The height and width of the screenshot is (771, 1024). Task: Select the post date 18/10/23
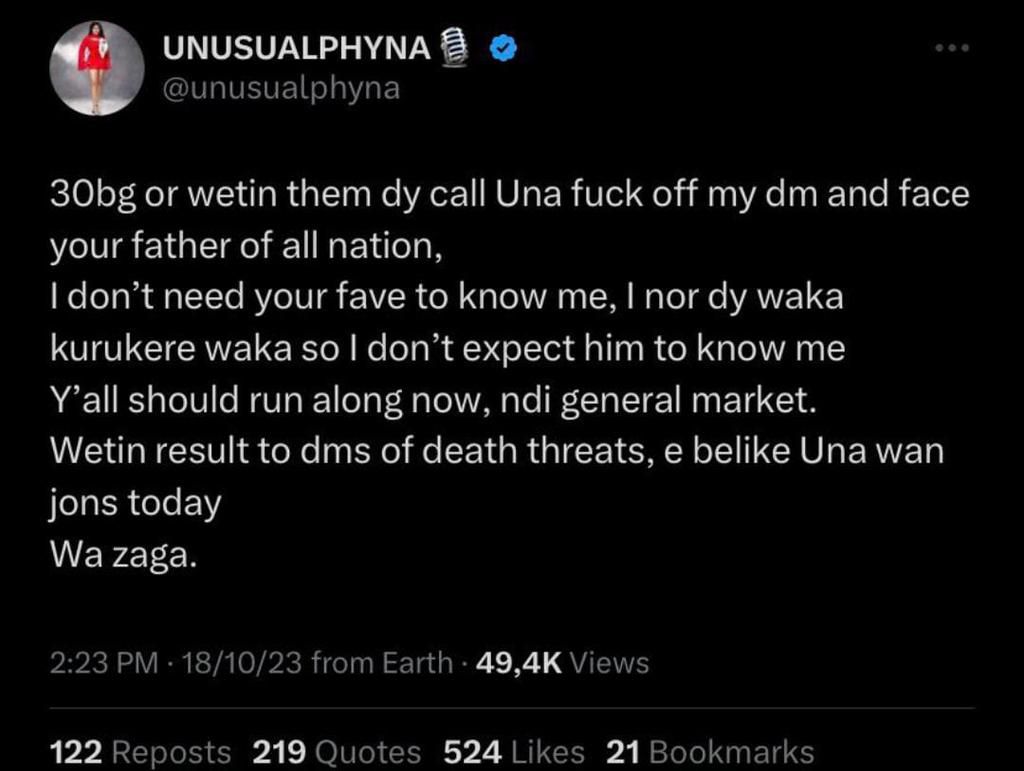click(237, 662)
